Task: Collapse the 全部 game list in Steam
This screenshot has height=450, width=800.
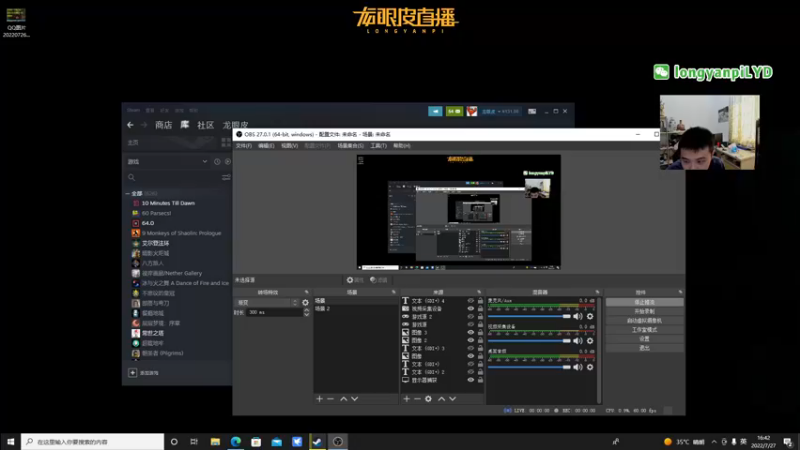Action: point(128,194)
